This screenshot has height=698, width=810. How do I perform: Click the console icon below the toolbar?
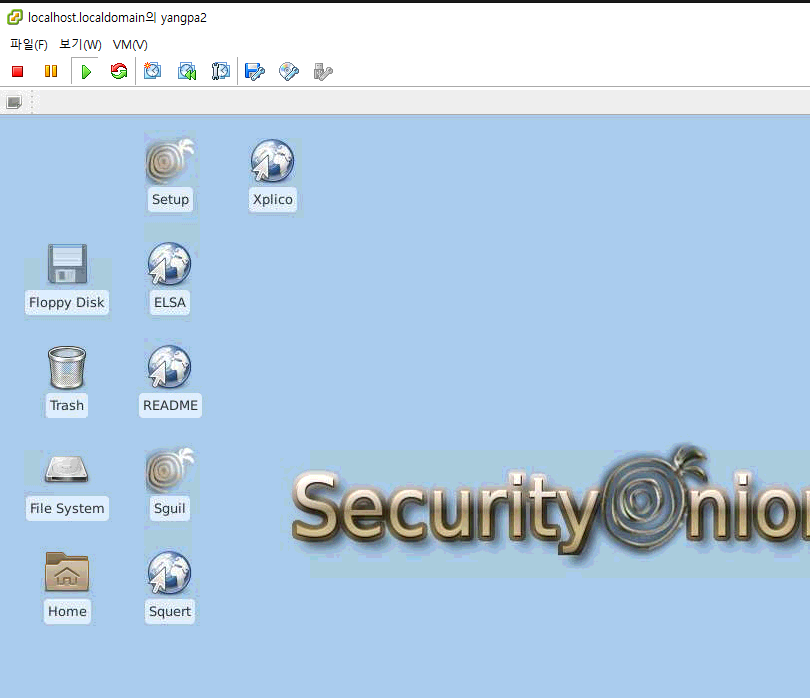tap(14, 102)
